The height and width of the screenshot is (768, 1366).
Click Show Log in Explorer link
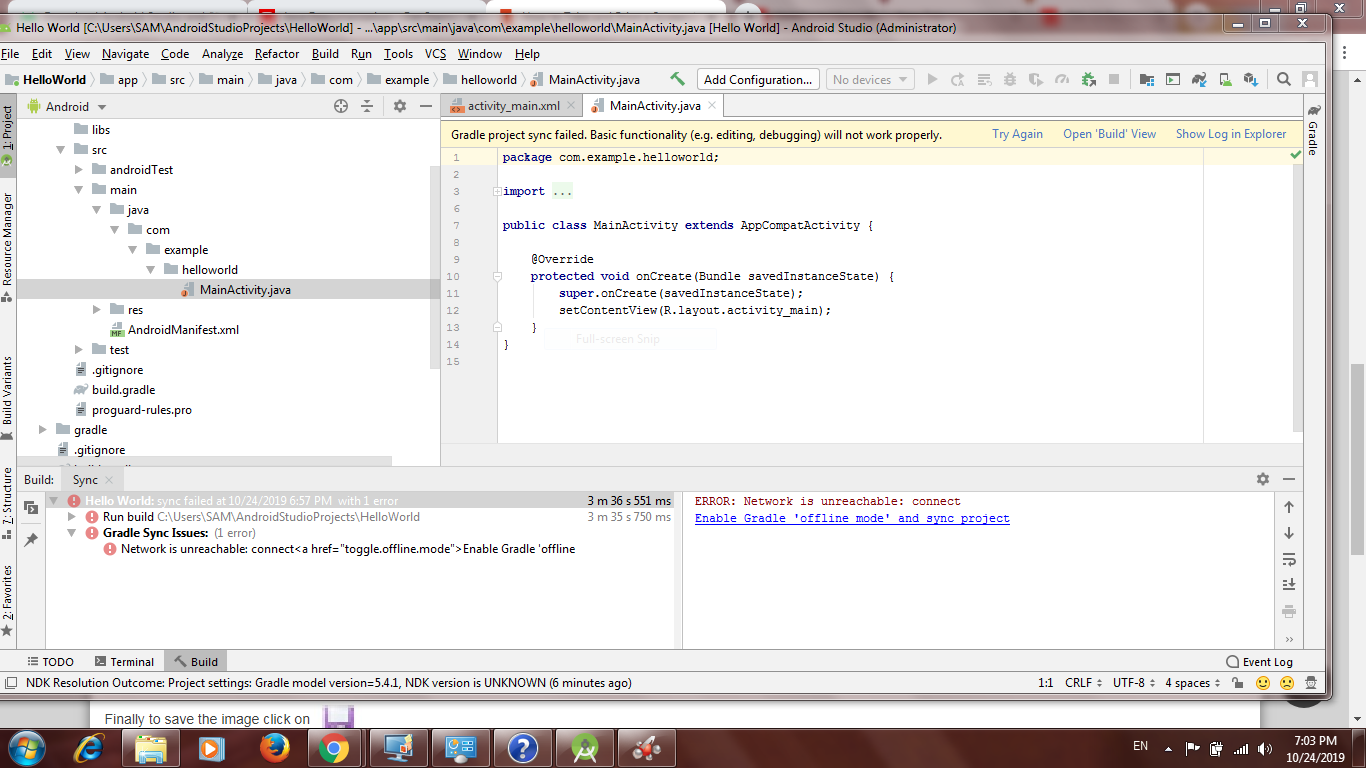(1231, 134)
